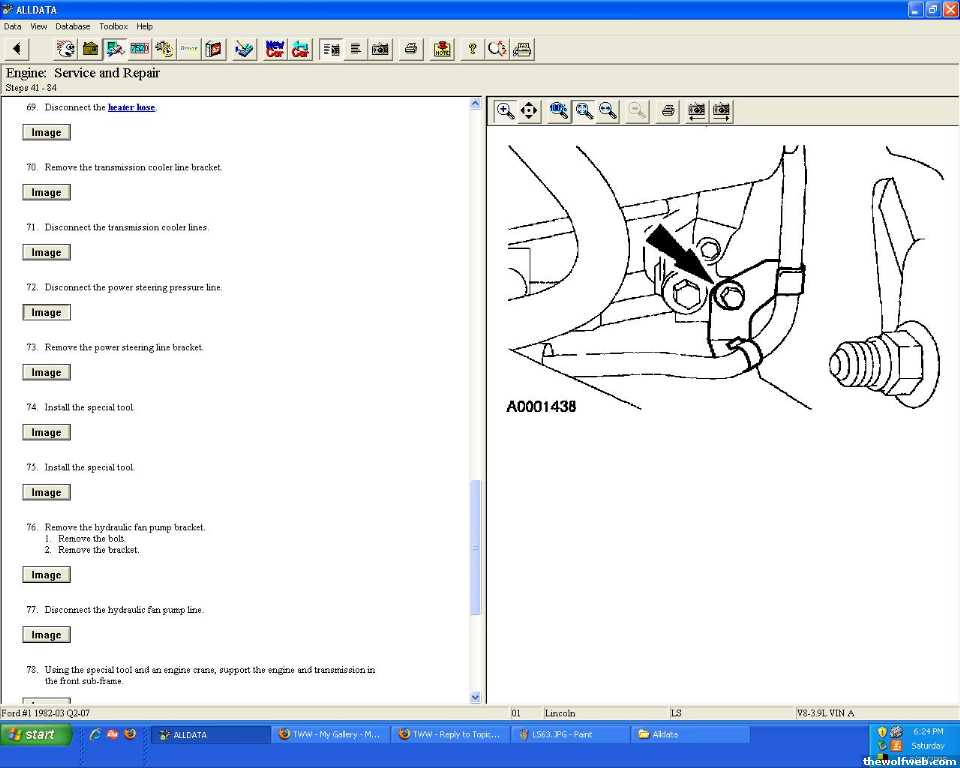Click the printer icon in main toolbar

click(x=410, y=49)
